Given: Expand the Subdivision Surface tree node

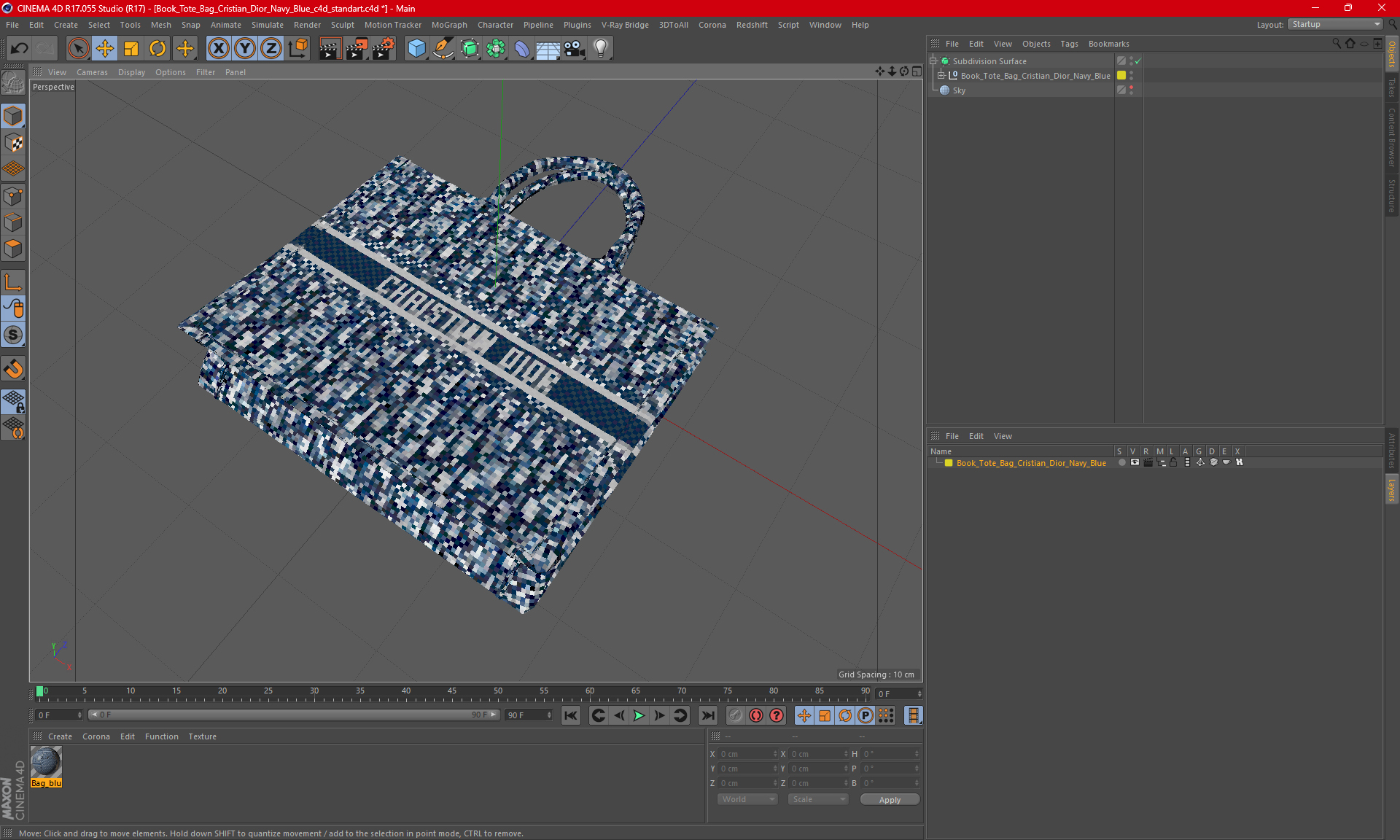Looking at the screenshot, I should (x=933, y=61).
